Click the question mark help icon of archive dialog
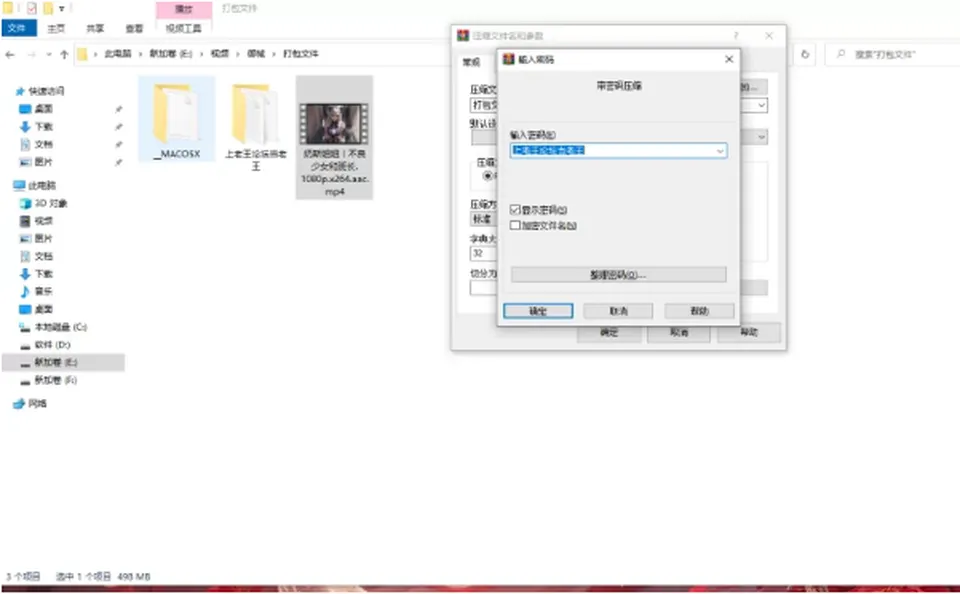 (x=736, y=36)
